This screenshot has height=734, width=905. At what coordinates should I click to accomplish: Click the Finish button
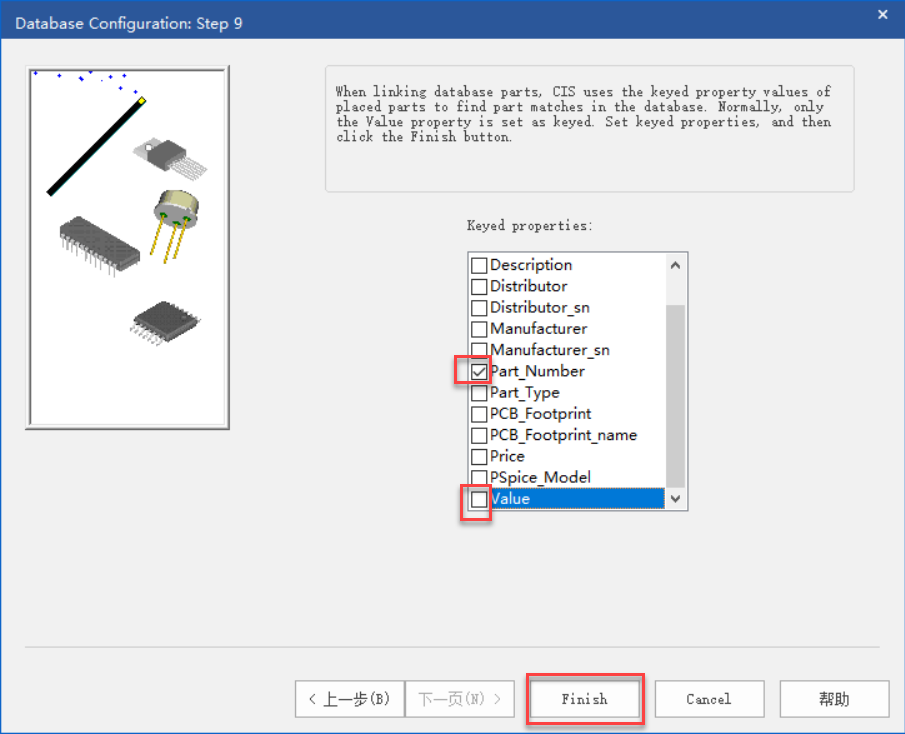(585, 699)
